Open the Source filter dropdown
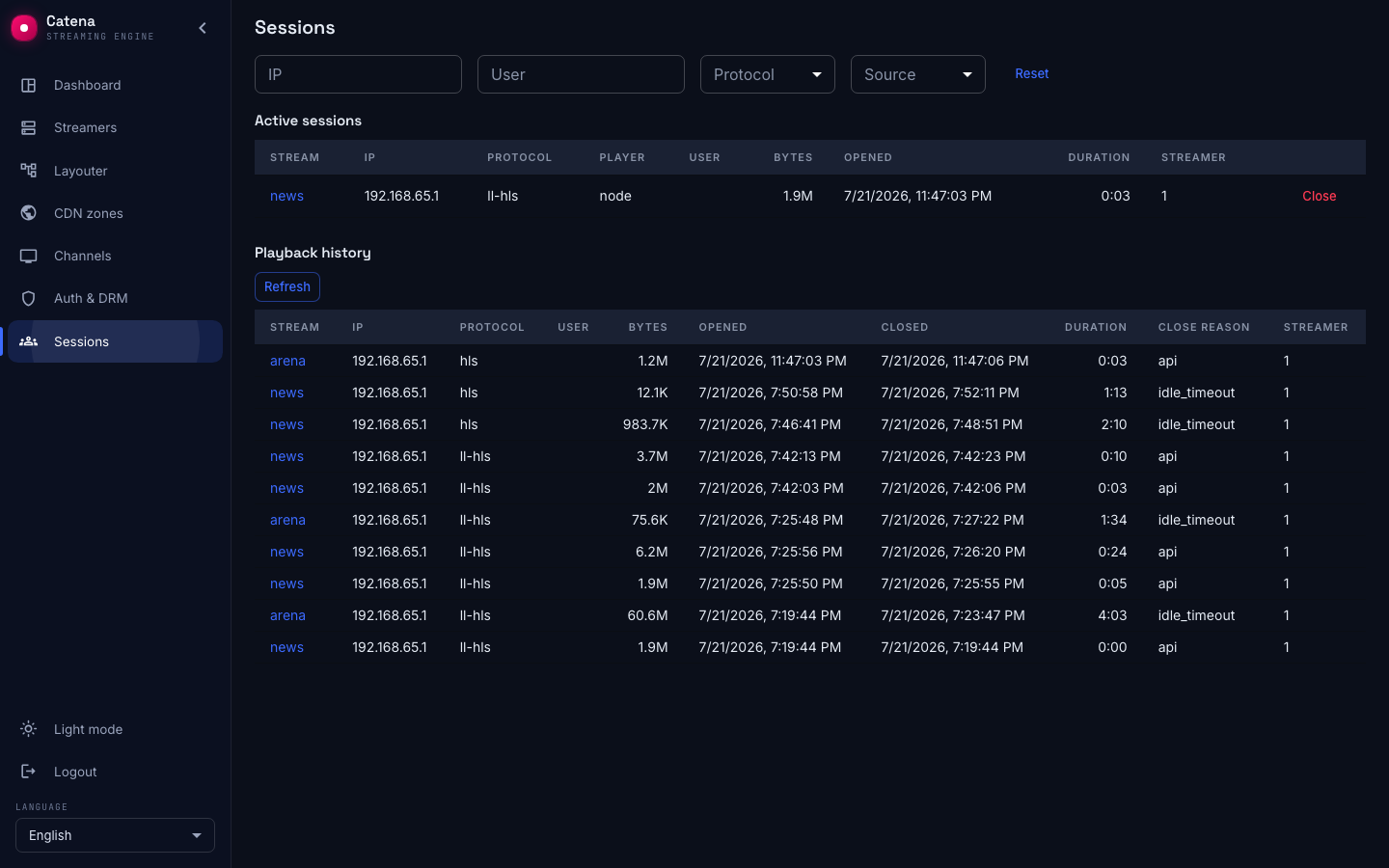The width and height of the screenshot is (1389, 868). [x=918, y=74]
